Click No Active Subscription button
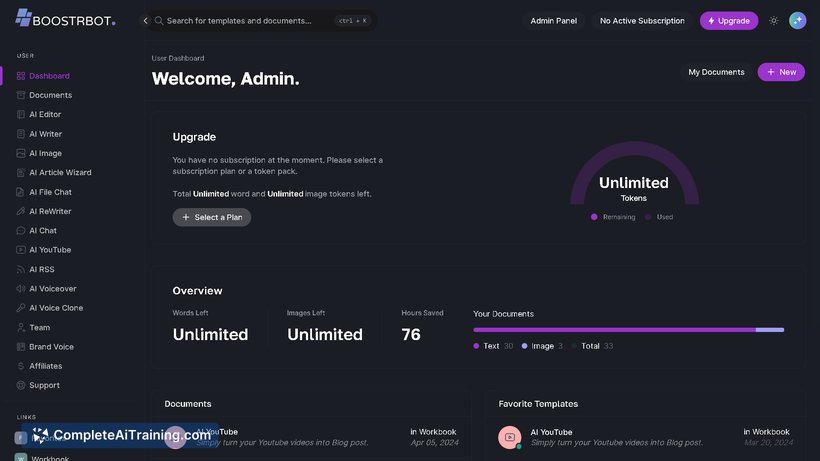Image resolution: width=820 pixels, height=461 pixels. pos(642,21)
